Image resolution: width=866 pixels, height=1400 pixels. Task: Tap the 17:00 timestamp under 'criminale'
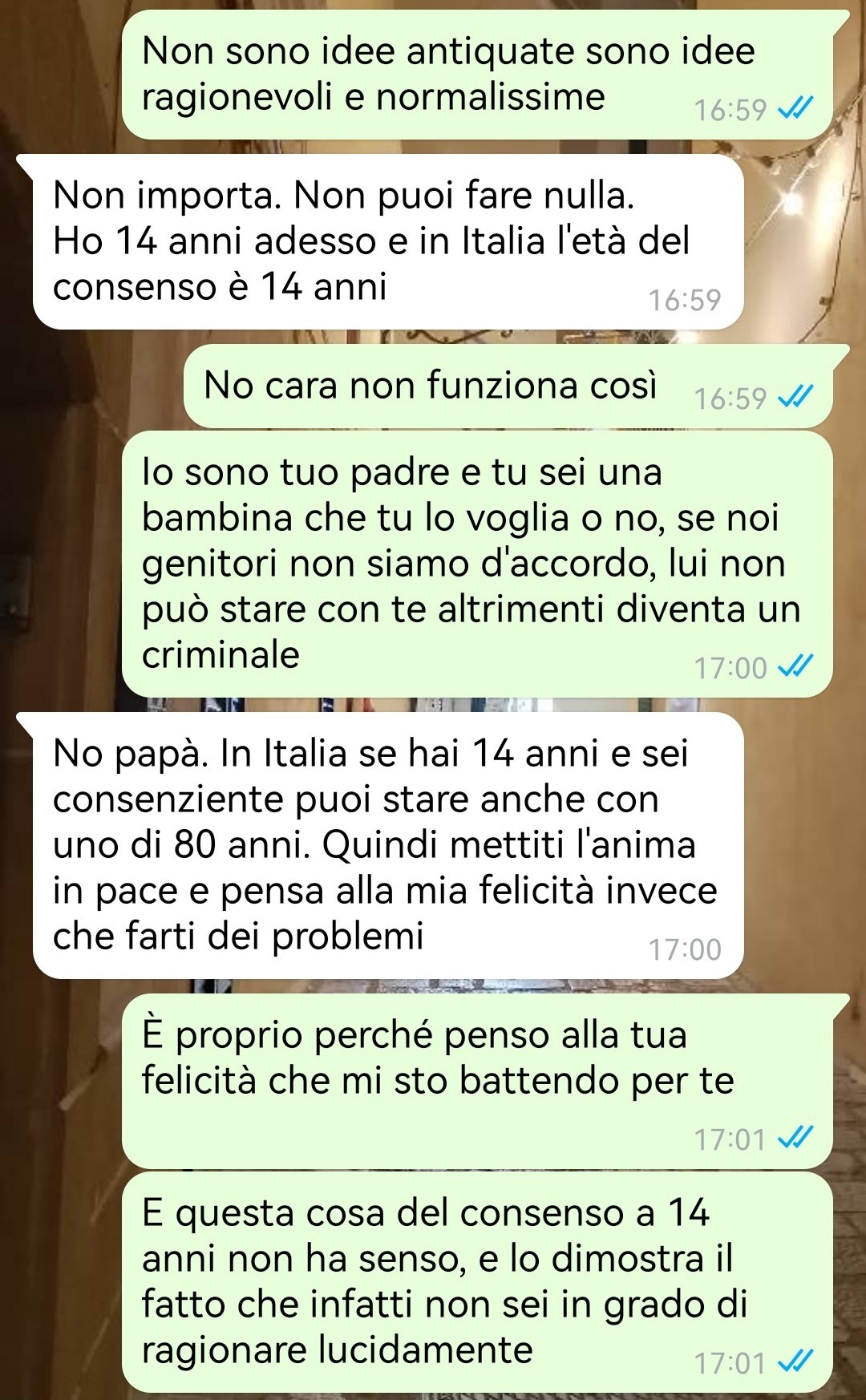[x=730, y=667]
